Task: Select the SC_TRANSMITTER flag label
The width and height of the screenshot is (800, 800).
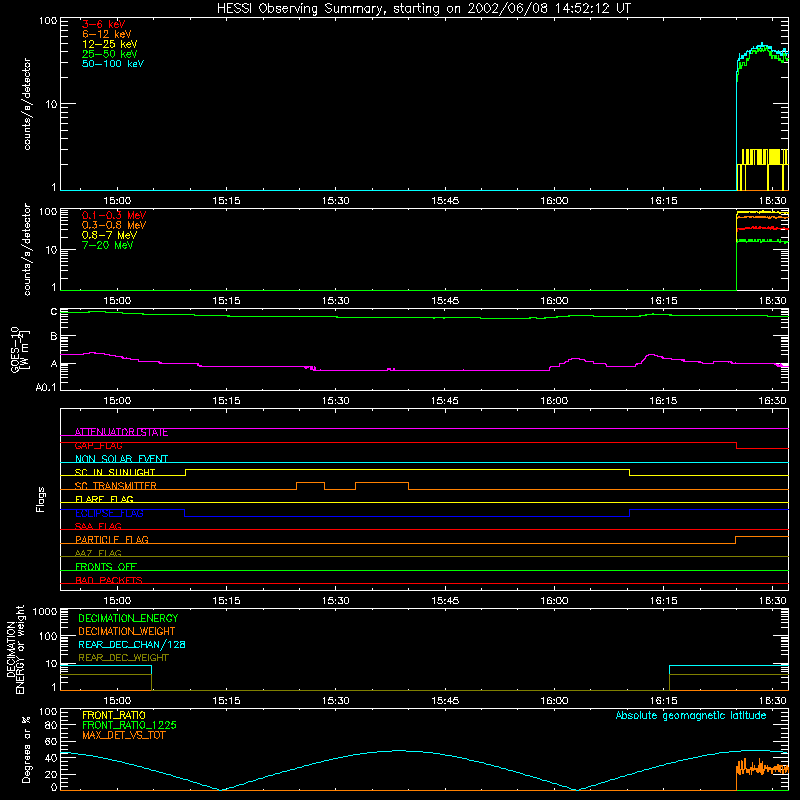Action: (116, 486)
